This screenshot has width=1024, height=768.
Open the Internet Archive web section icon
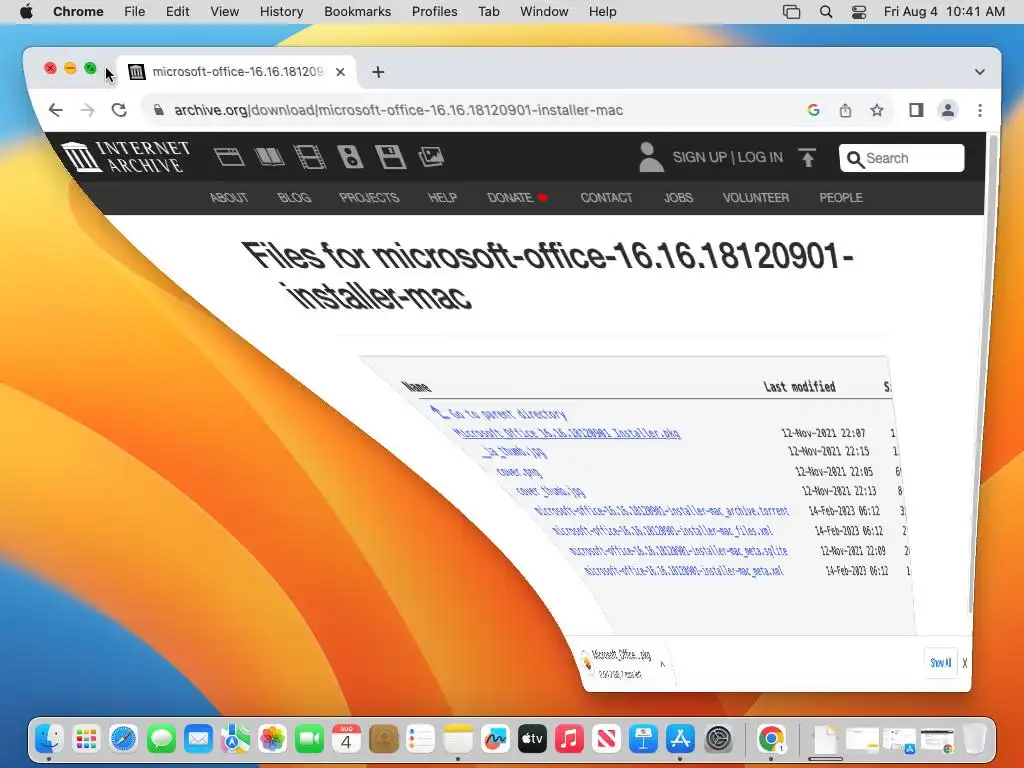(229, 157)
